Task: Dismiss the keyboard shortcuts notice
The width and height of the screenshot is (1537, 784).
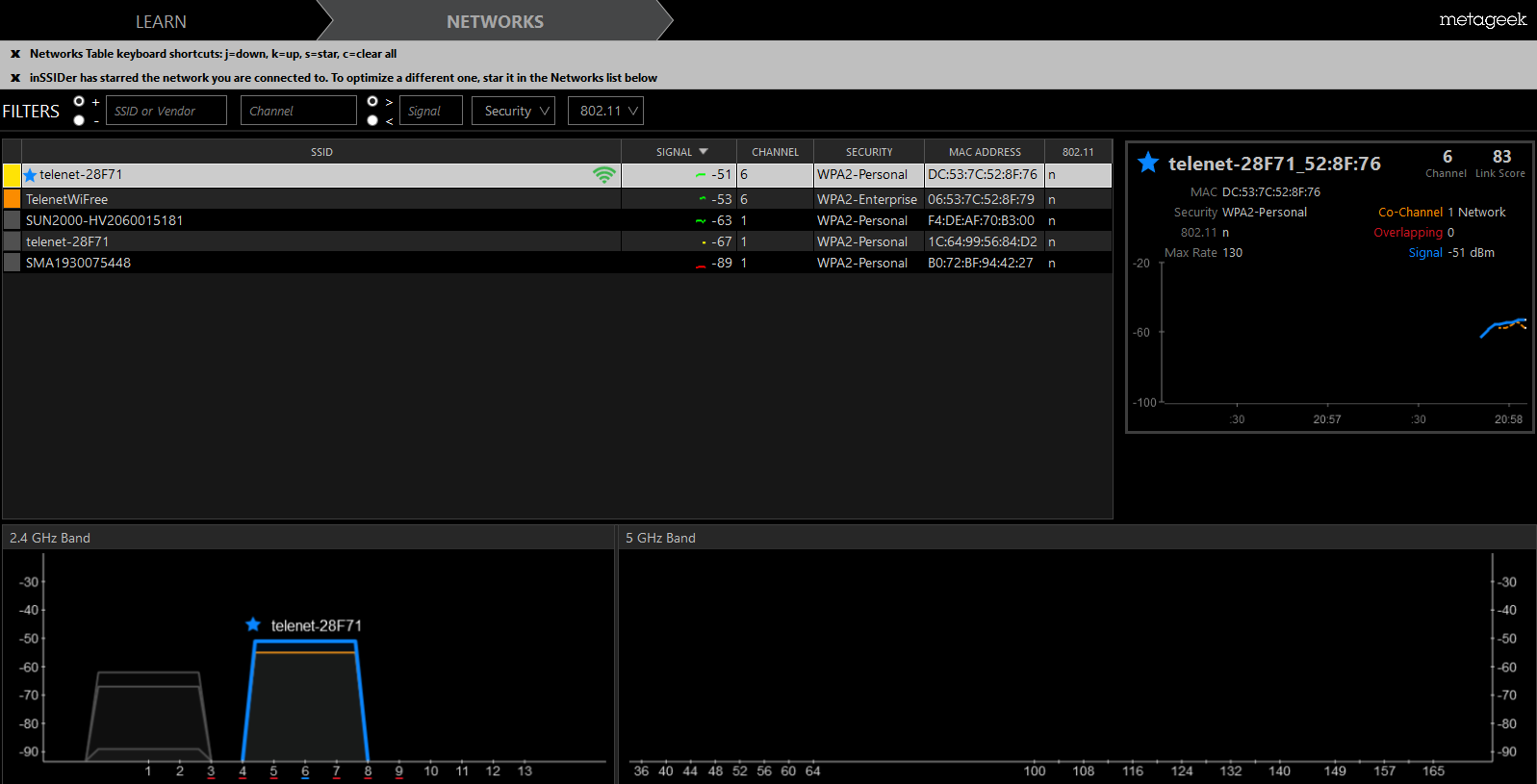Action: click(x=15, y=54)
